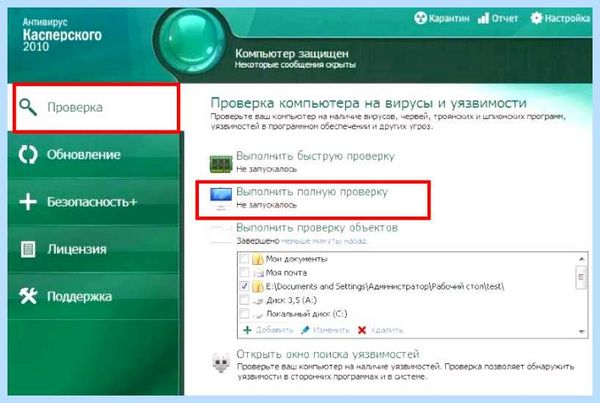Select the Проверка sidebar tab
Viewport: 600px width, 403px height.
click(x=96, y=108)
